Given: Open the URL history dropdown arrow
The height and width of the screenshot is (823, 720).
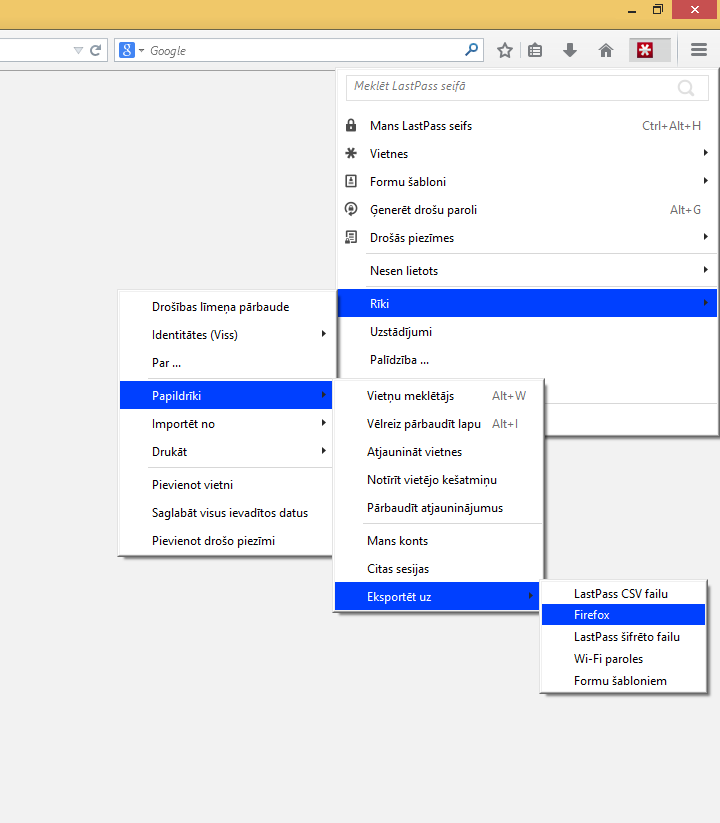Looking at the screenshot, I should [78, 50].
